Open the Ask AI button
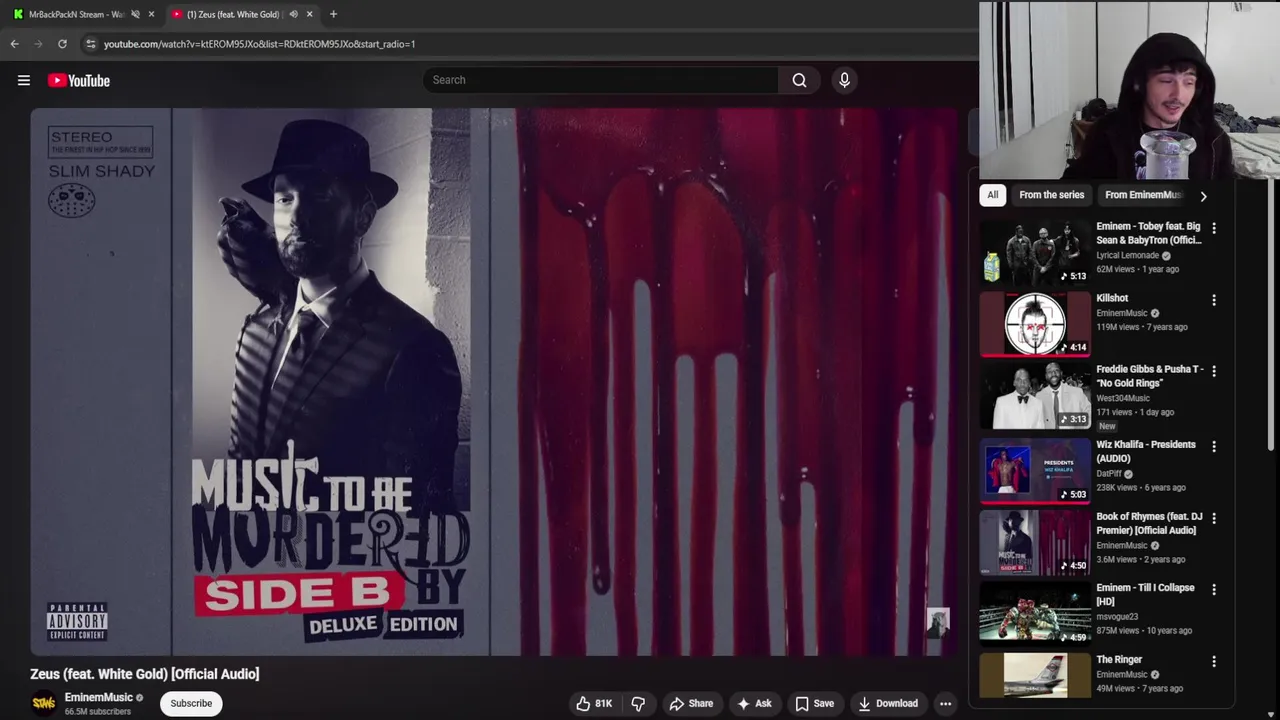The height and width of the screenshot is (720, 1280). click(754, 703)
